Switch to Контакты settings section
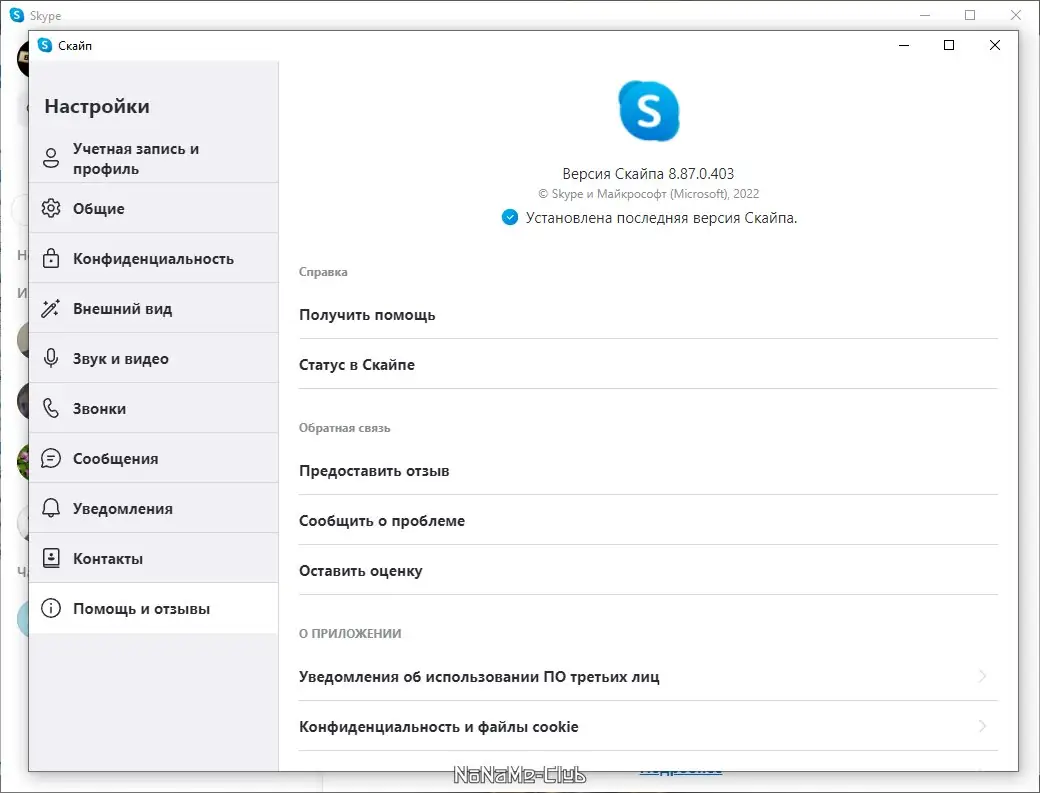 (154, 559)
